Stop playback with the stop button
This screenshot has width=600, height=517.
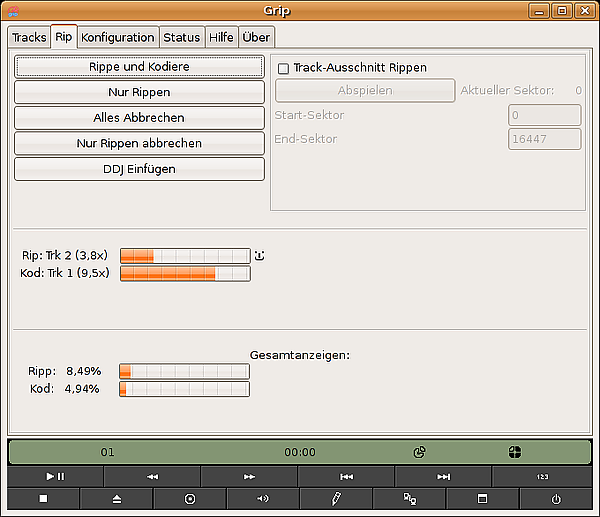click(43, 498)
